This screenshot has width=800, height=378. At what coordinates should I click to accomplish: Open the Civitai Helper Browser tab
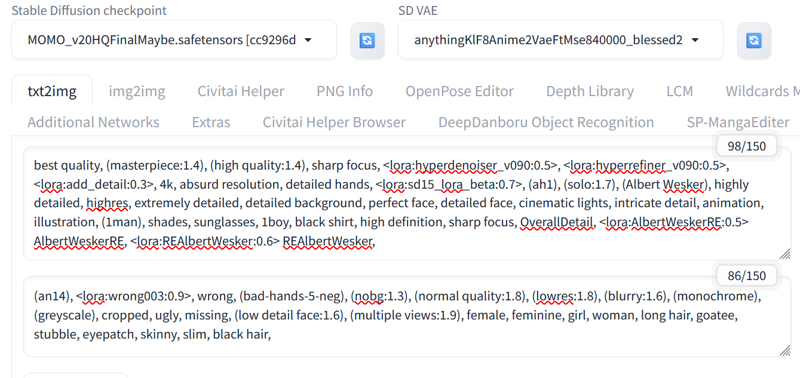pos(334,122)
